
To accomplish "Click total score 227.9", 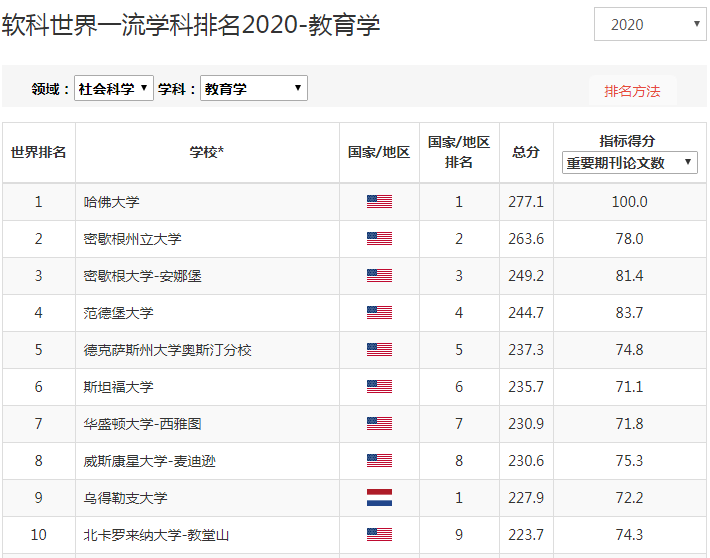I will coord(526,497).
